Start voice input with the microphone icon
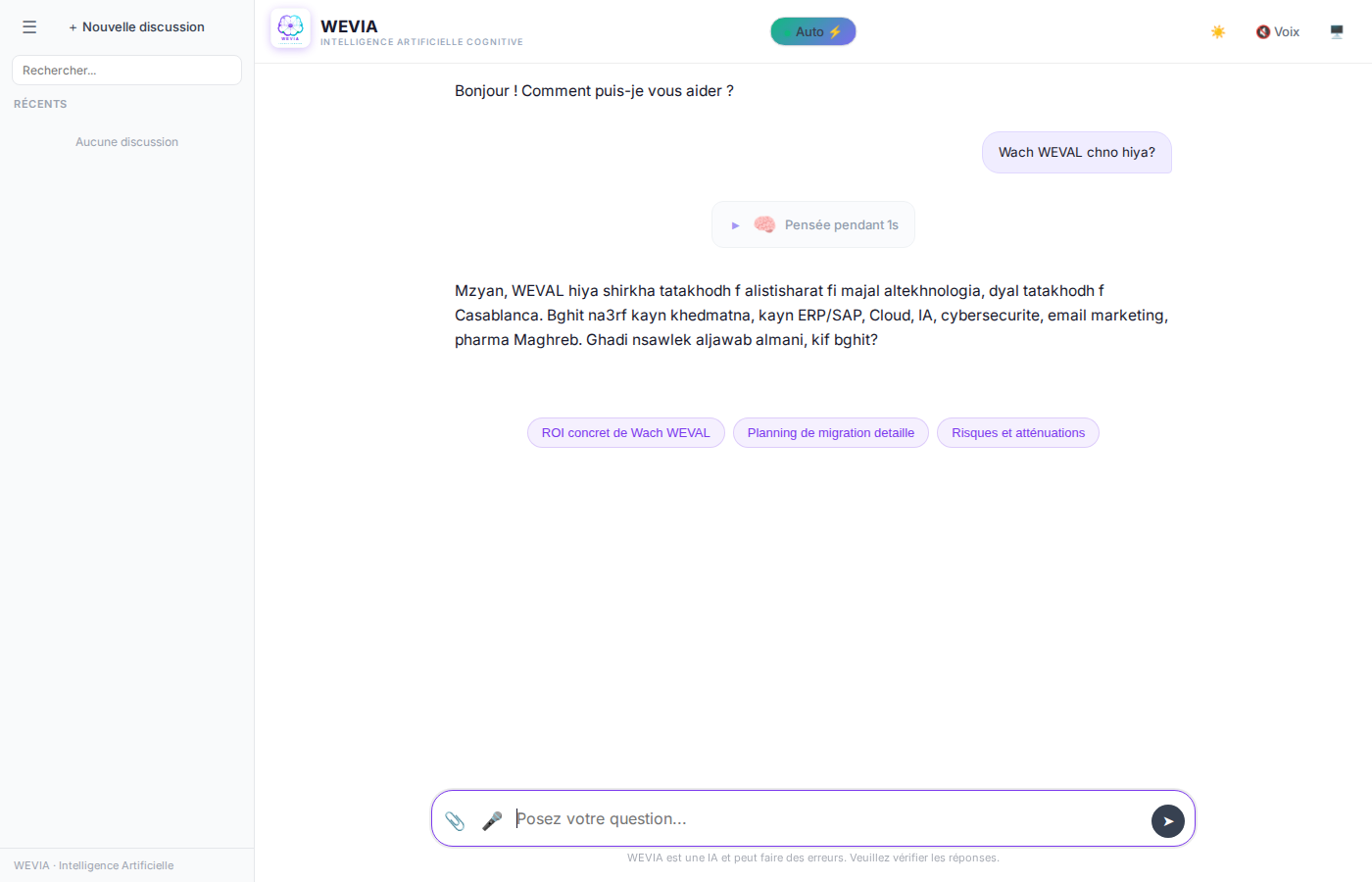 point(492,820)
